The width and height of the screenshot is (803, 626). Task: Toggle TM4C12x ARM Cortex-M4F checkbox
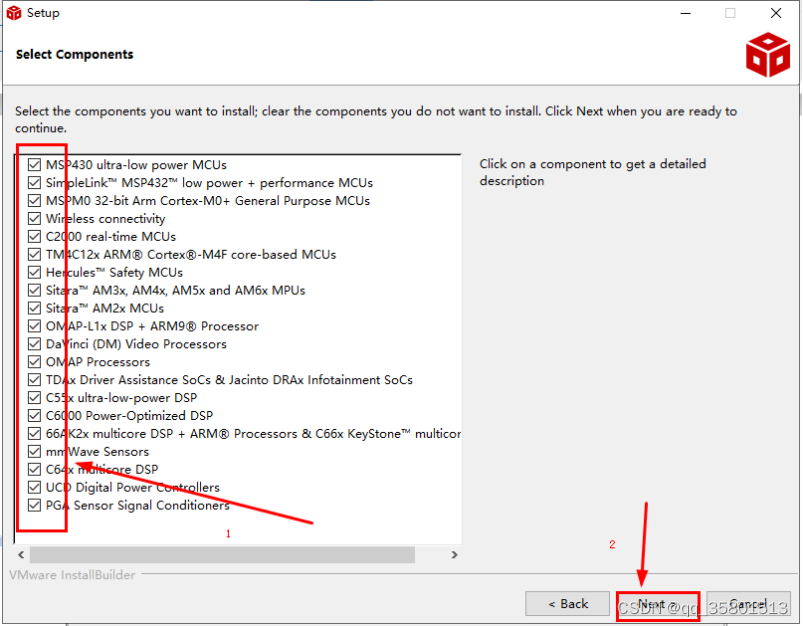[x=34, y=254]
